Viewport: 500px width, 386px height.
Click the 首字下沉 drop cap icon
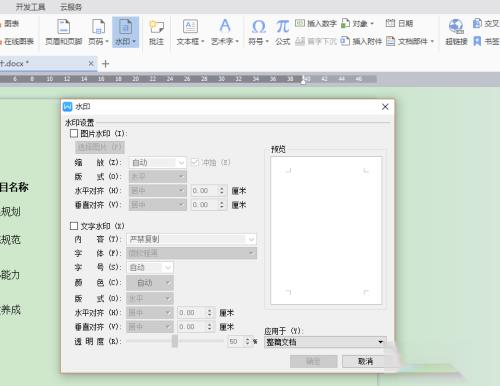pyautogui.click(x=316, y=41)
